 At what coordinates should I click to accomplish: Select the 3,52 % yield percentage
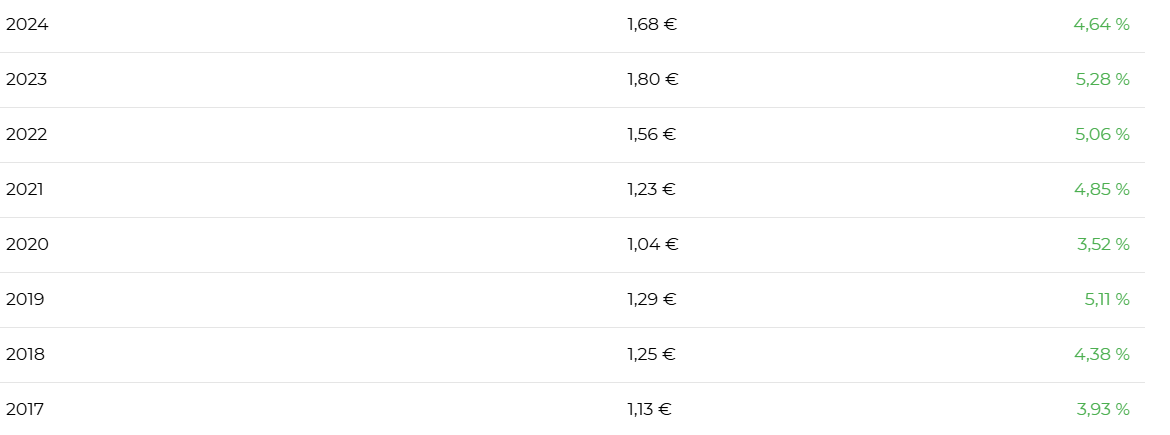click(1103, 245)
